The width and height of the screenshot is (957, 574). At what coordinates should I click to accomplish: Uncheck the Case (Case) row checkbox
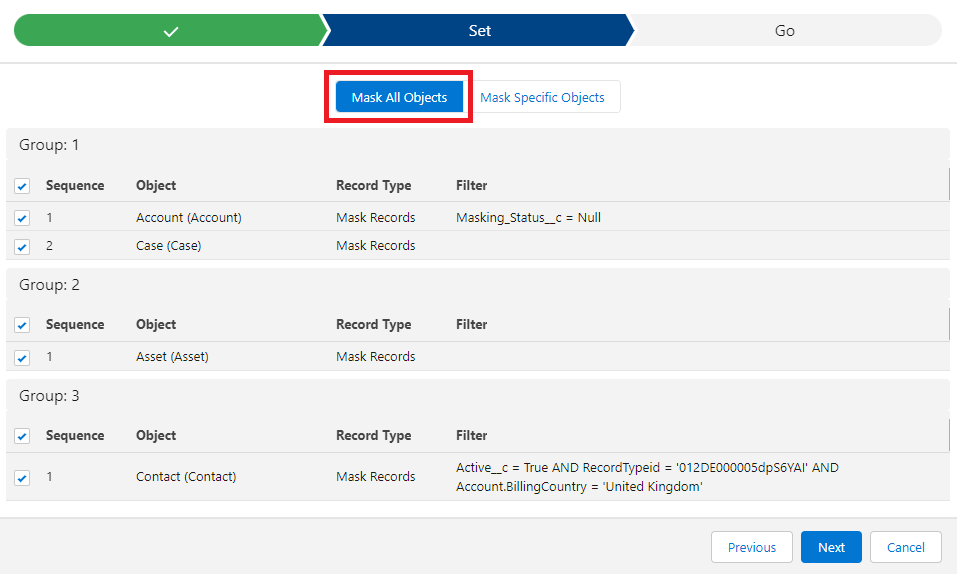[x=23, y=246]
